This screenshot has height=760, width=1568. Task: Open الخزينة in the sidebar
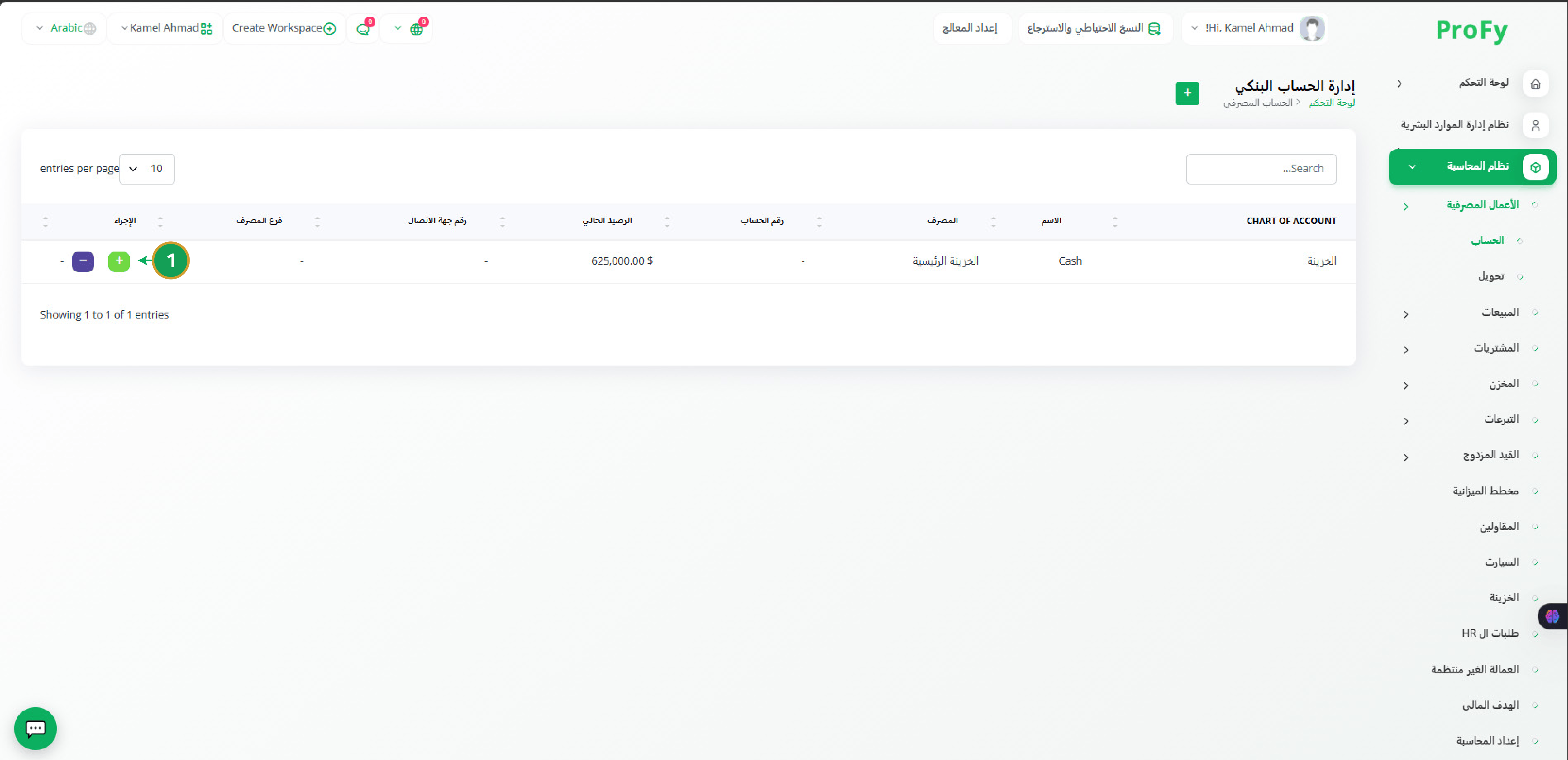(x=1504, y=597)
